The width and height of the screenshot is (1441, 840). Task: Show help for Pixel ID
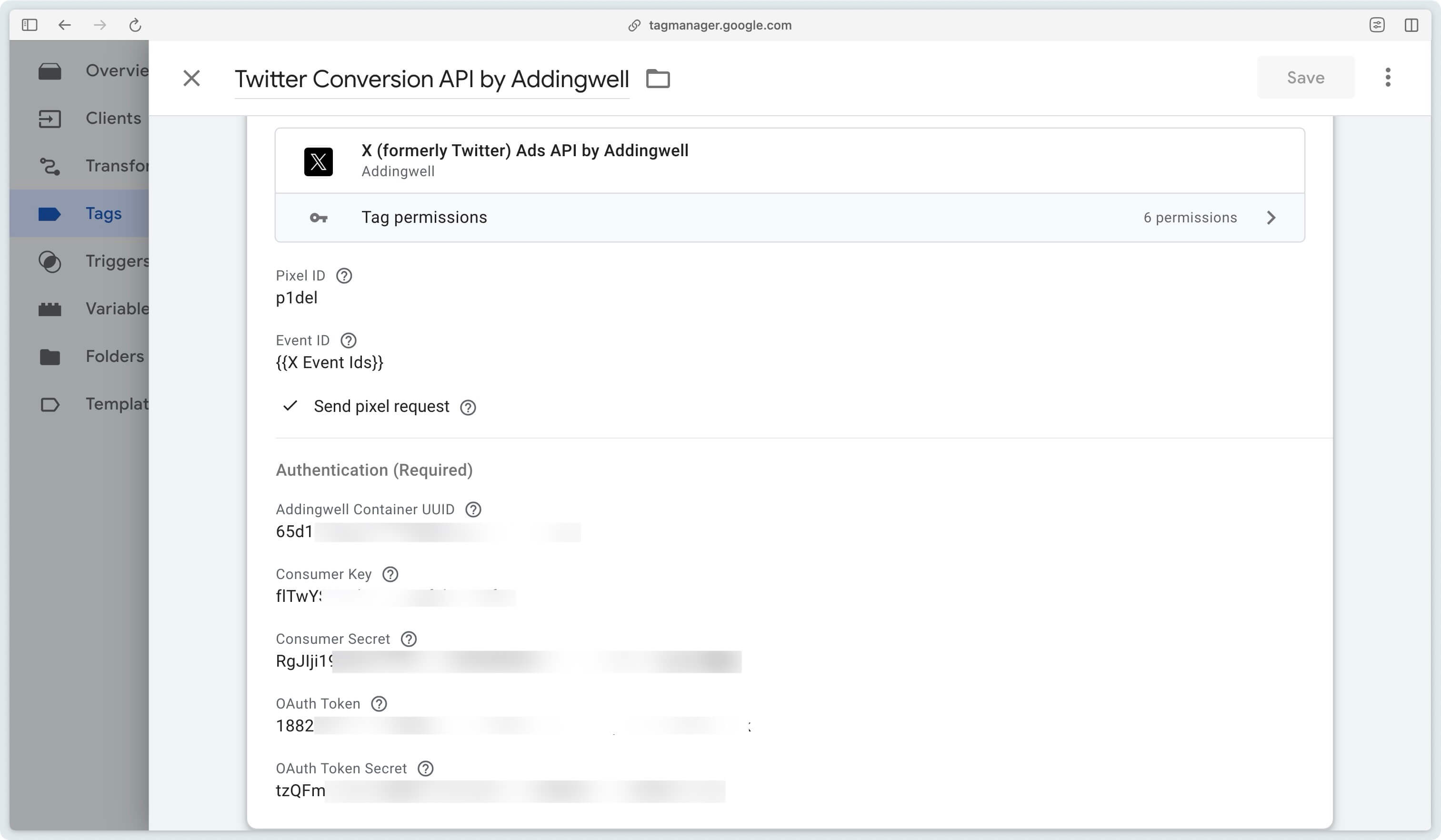(x=344, y=276)
